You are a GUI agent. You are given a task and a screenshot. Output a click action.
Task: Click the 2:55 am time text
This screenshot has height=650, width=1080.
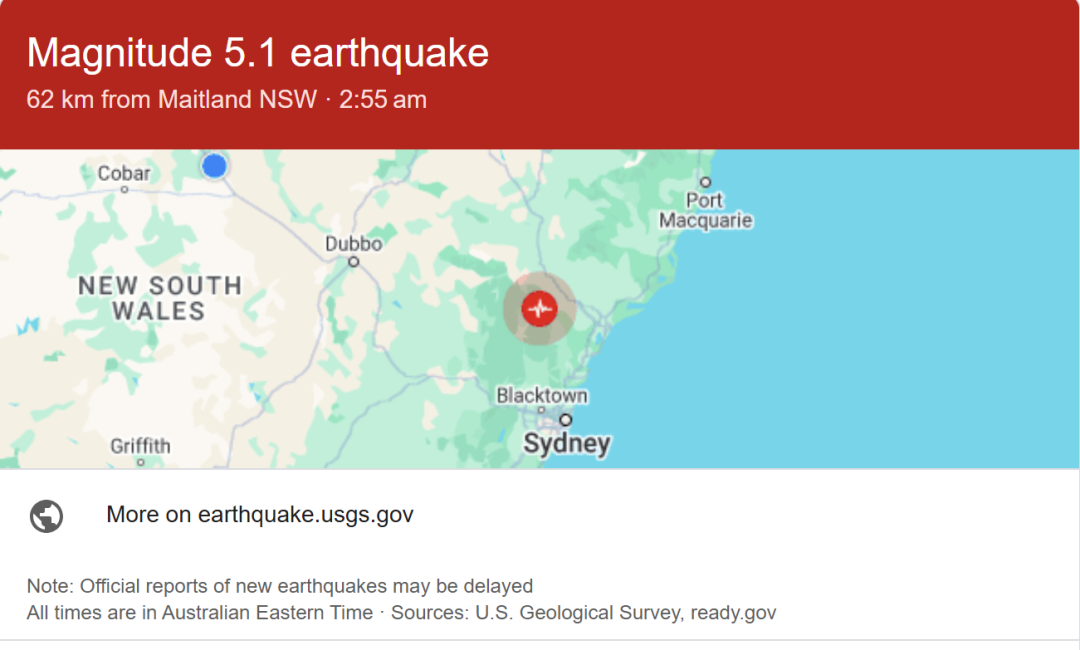[x=383, y=99]
